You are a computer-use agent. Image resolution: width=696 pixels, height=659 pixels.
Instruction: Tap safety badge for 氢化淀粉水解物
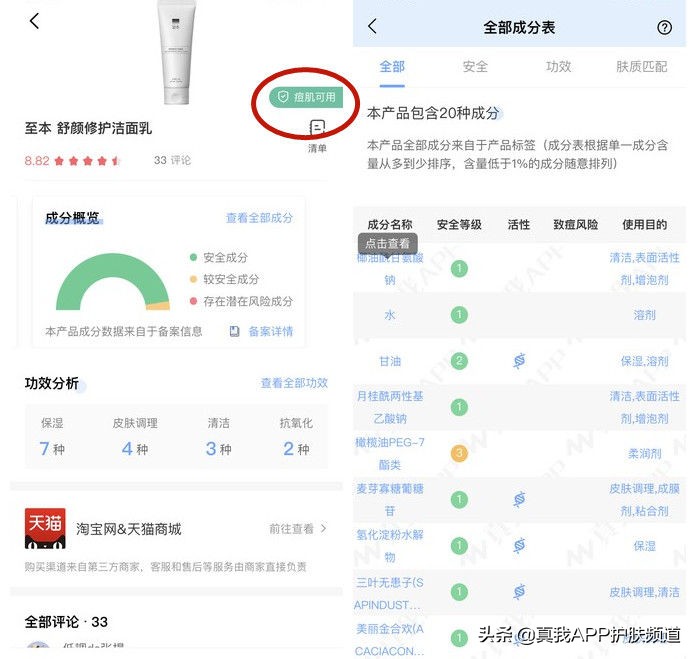pyautogui.click(x=459, y=545)
